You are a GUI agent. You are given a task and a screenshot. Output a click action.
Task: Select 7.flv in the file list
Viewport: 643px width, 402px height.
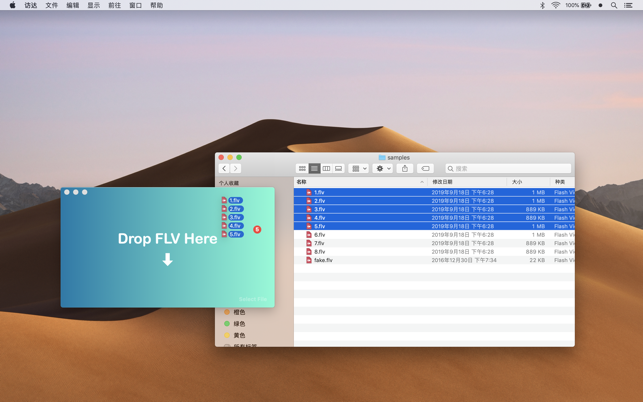[434, 243]
